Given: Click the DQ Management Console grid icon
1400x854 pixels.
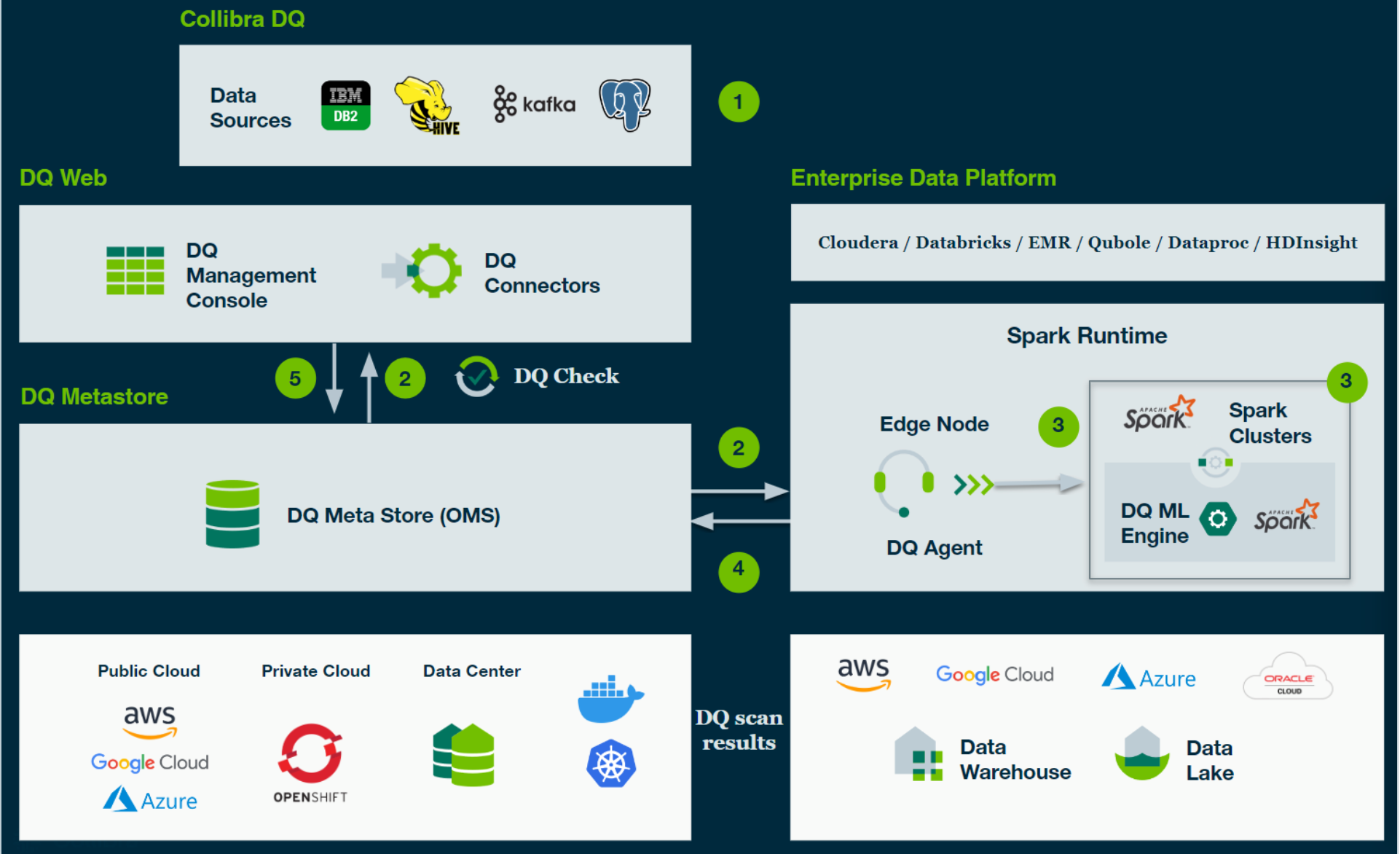Looking at the screenshot, I should point(135,270).
